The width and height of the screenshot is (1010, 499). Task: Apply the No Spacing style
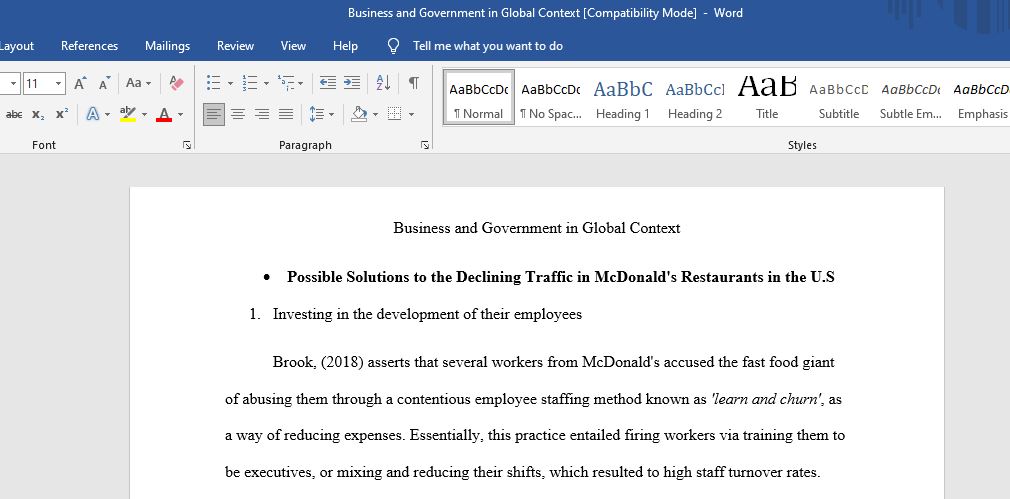[551, 97]
